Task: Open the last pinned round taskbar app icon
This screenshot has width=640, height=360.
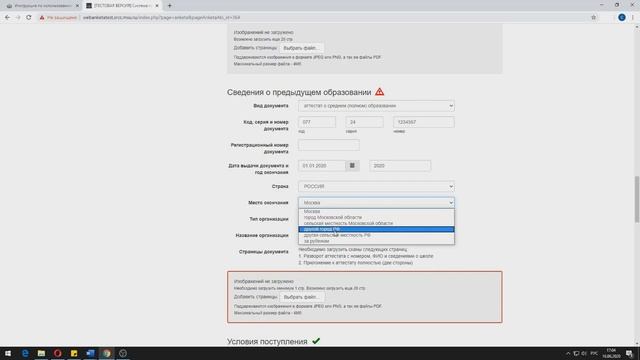Action: pos(123,353)
